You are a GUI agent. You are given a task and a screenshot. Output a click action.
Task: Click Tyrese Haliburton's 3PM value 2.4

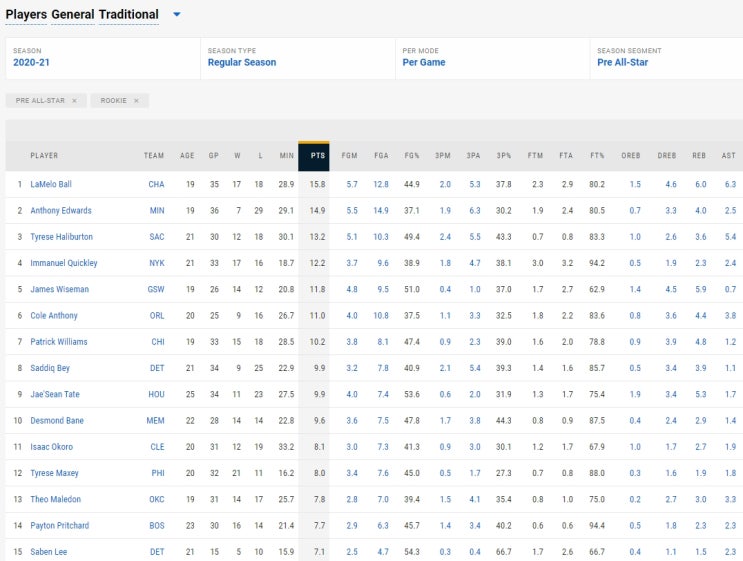(x=445, y=237)
